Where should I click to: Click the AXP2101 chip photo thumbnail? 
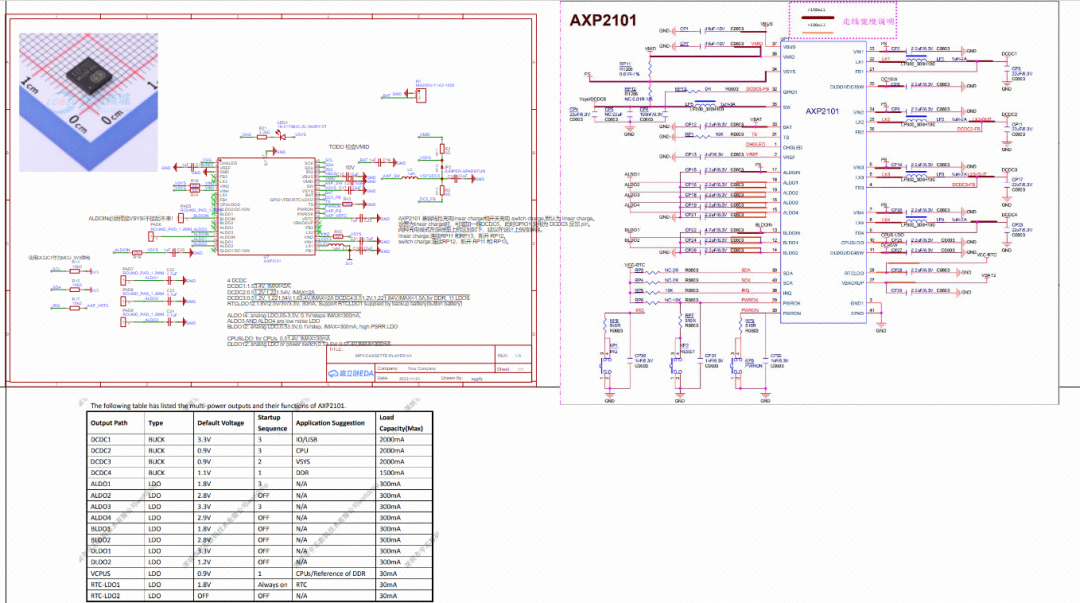[87, 86]
